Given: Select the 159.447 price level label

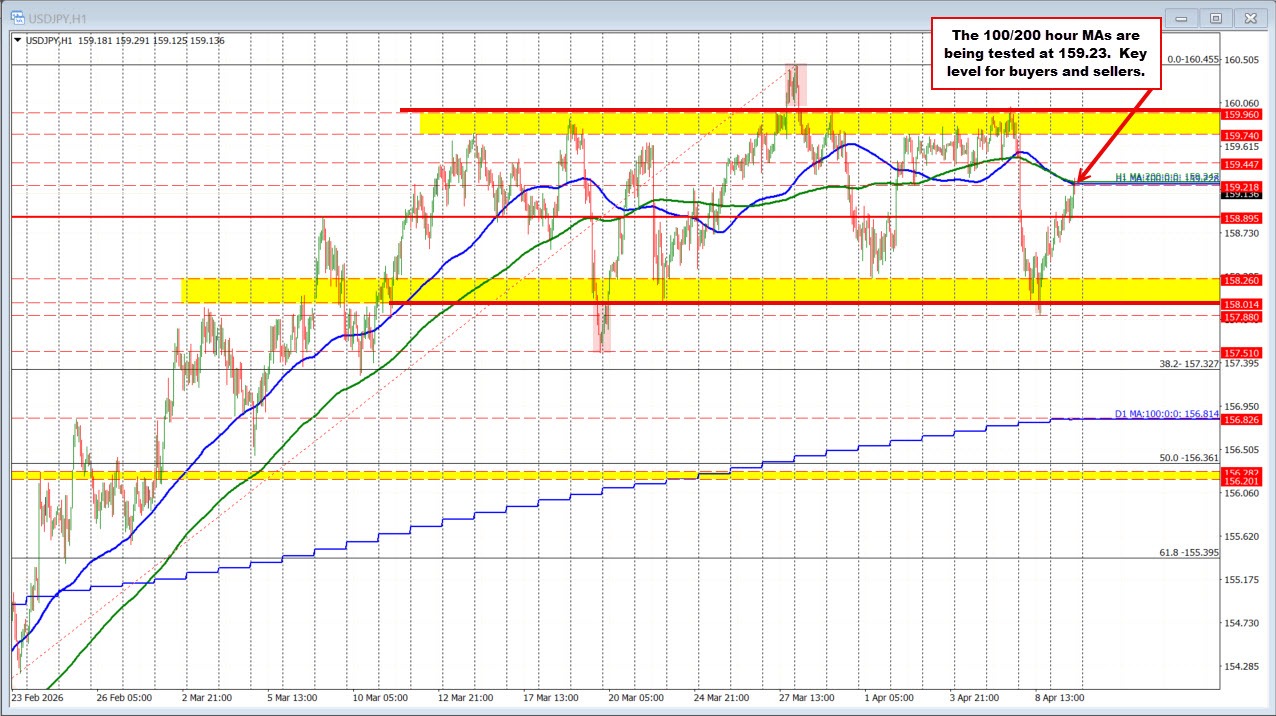Looking at the screenshot, I should pyautogui.click(x=1240, y=163).
